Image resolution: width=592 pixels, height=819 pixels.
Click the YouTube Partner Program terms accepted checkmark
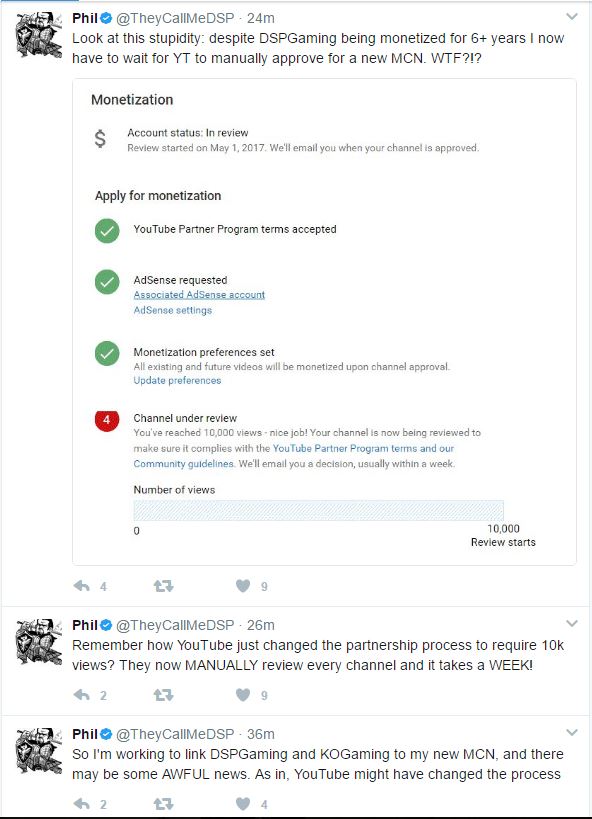107,231
